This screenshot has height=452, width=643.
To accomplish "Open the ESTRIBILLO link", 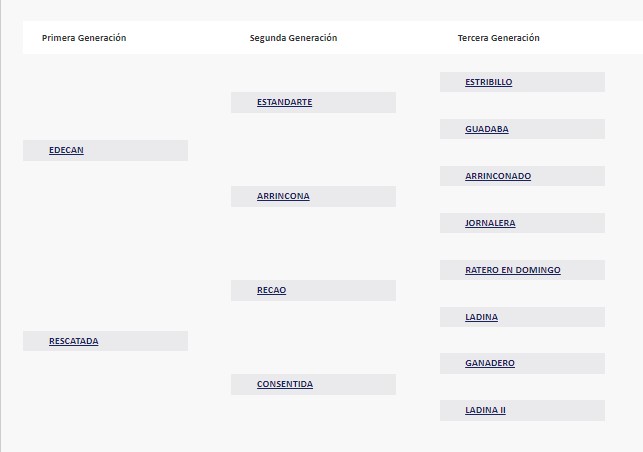I will 488,82.
